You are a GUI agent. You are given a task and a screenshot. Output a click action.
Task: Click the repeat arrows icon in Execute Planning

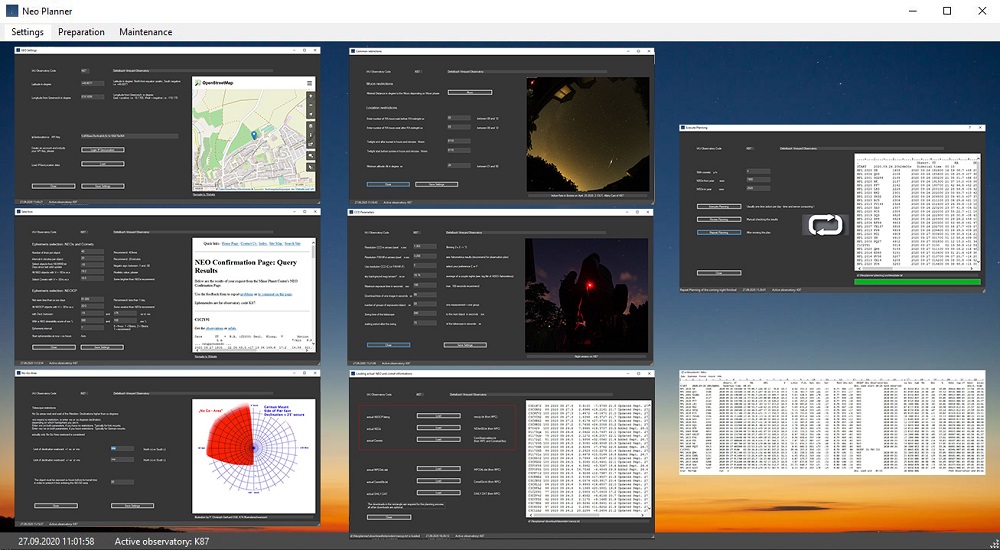826,225
